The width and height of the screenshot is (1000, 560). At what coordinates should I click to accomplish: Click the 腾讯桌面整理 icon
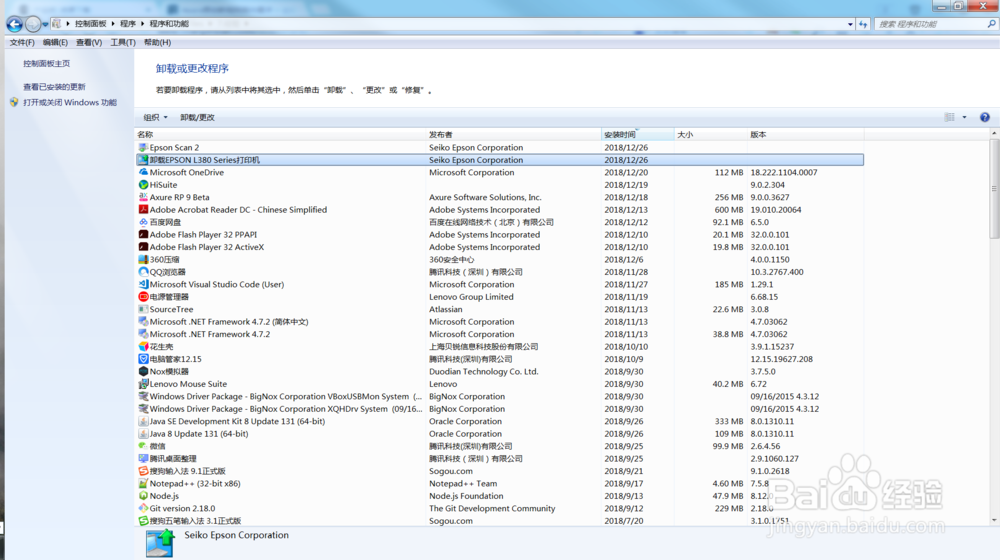(143, 459)
